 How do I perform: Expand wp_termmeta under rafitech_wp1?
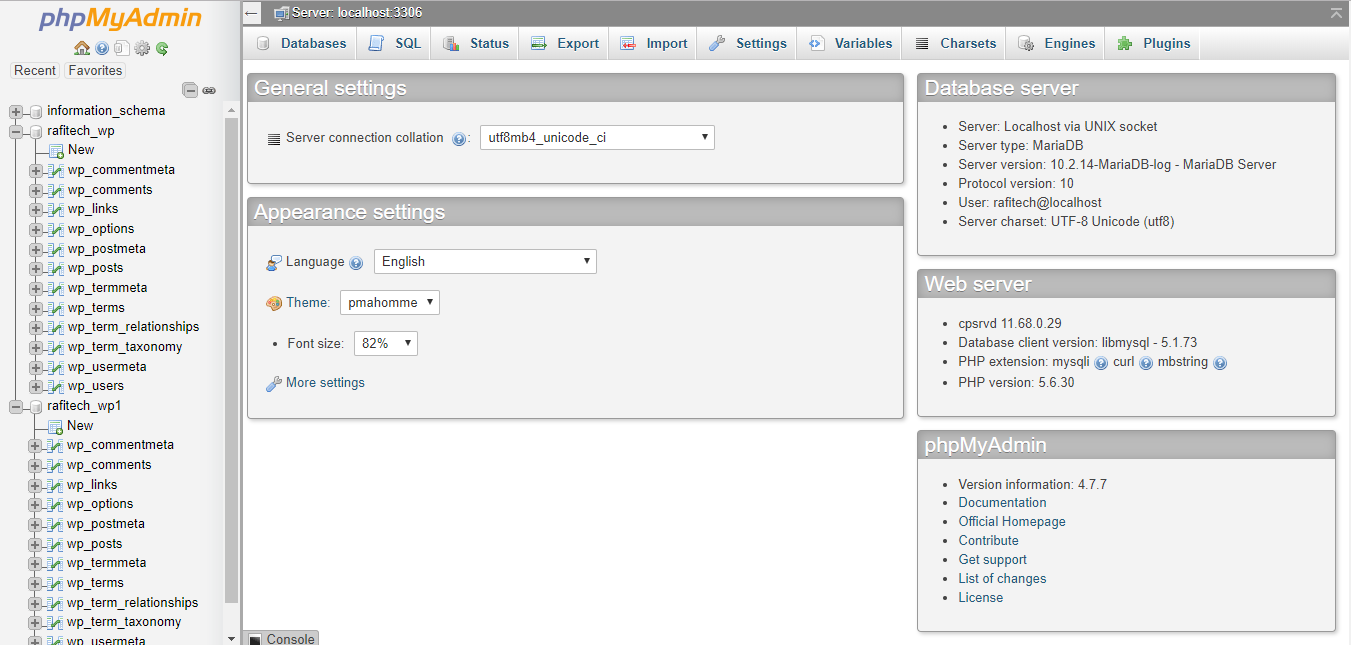[36, 563]
